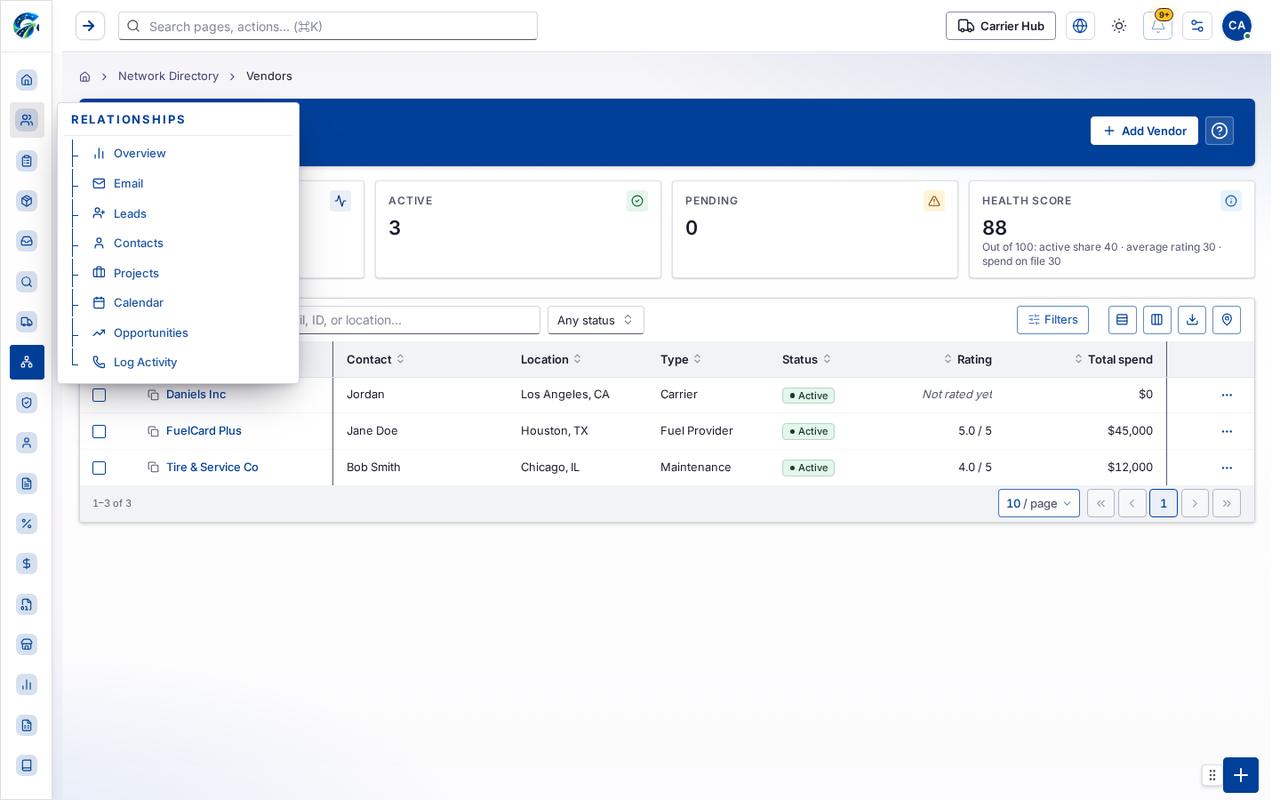Screen dimensions: 1280x800
Task: Open the percent sign sidebar icon
Action: pyautogui.click(x=27, y=523)
